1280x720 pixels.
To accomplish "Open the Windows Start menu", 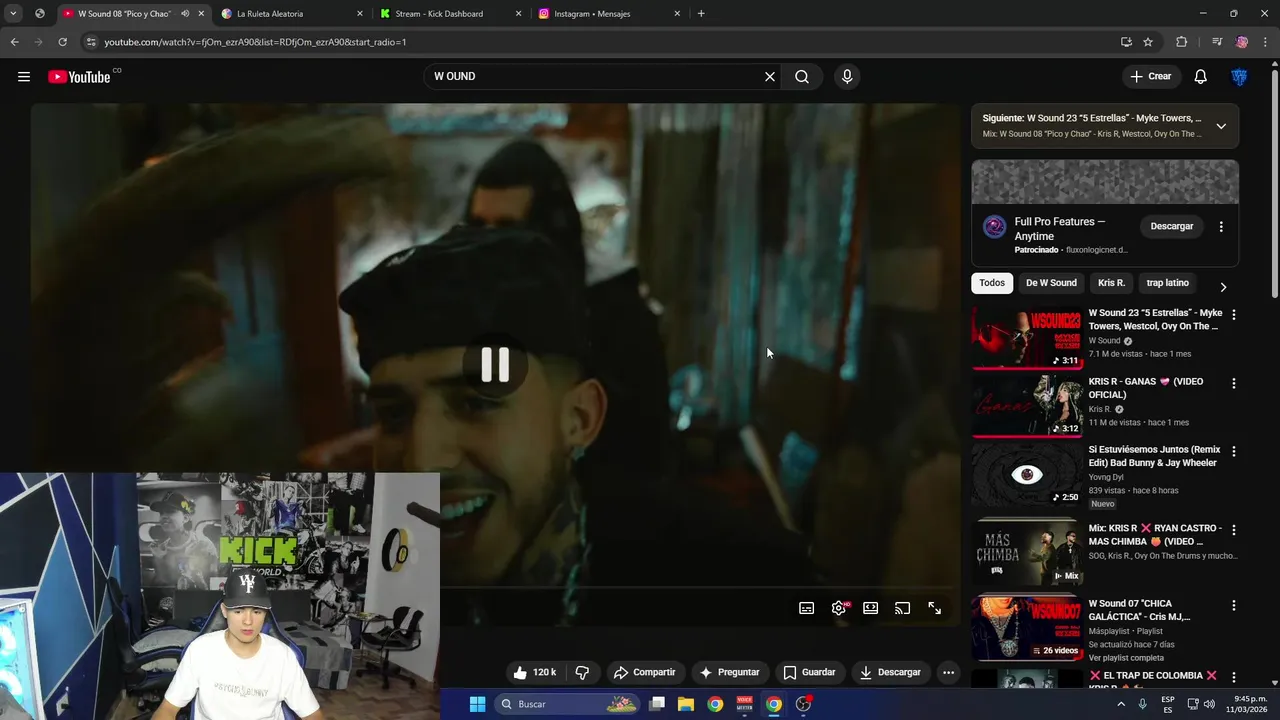I will (477, 704).
